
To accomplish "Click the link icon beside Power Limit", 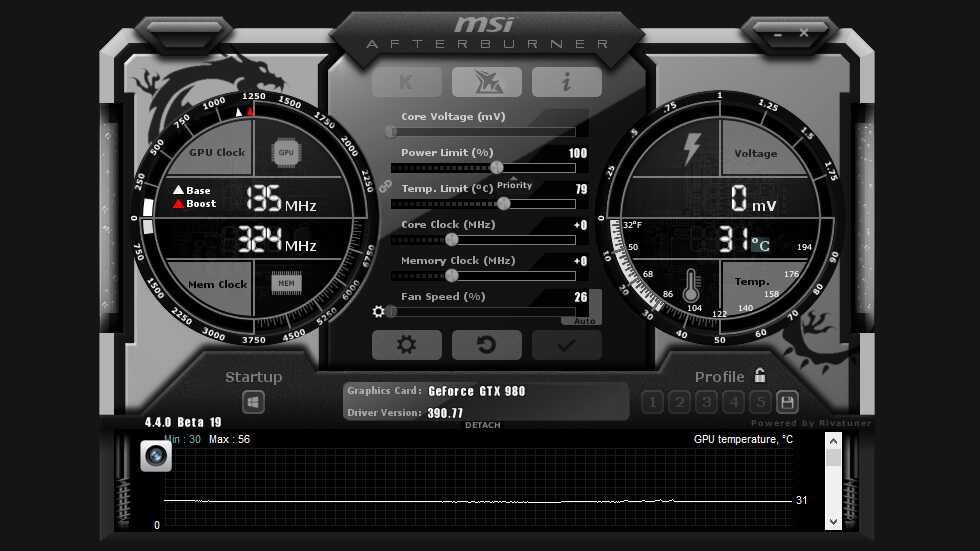I will click(384, 186).
